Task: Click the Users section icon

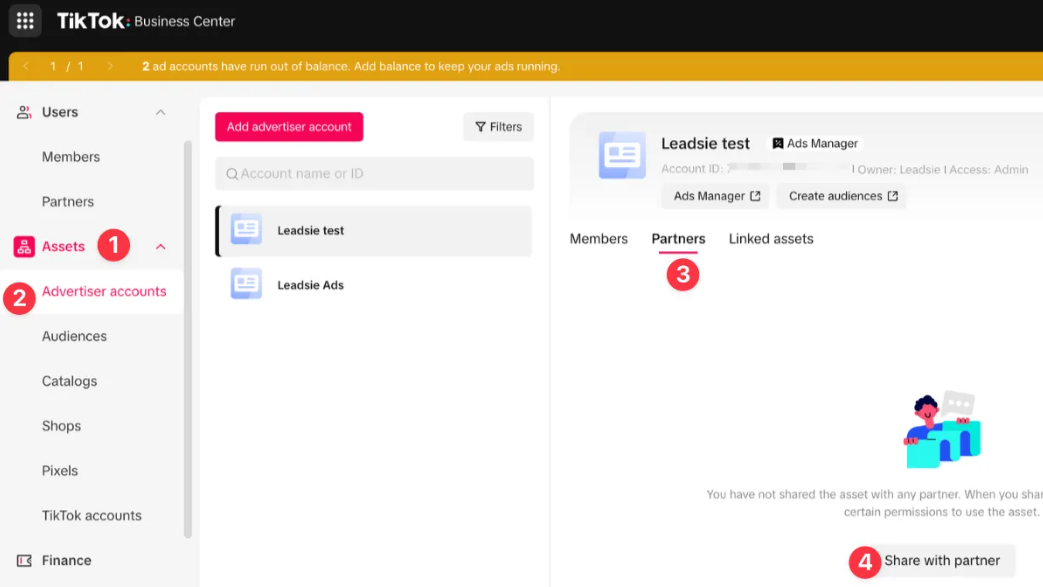Action: tap(24, 112)
